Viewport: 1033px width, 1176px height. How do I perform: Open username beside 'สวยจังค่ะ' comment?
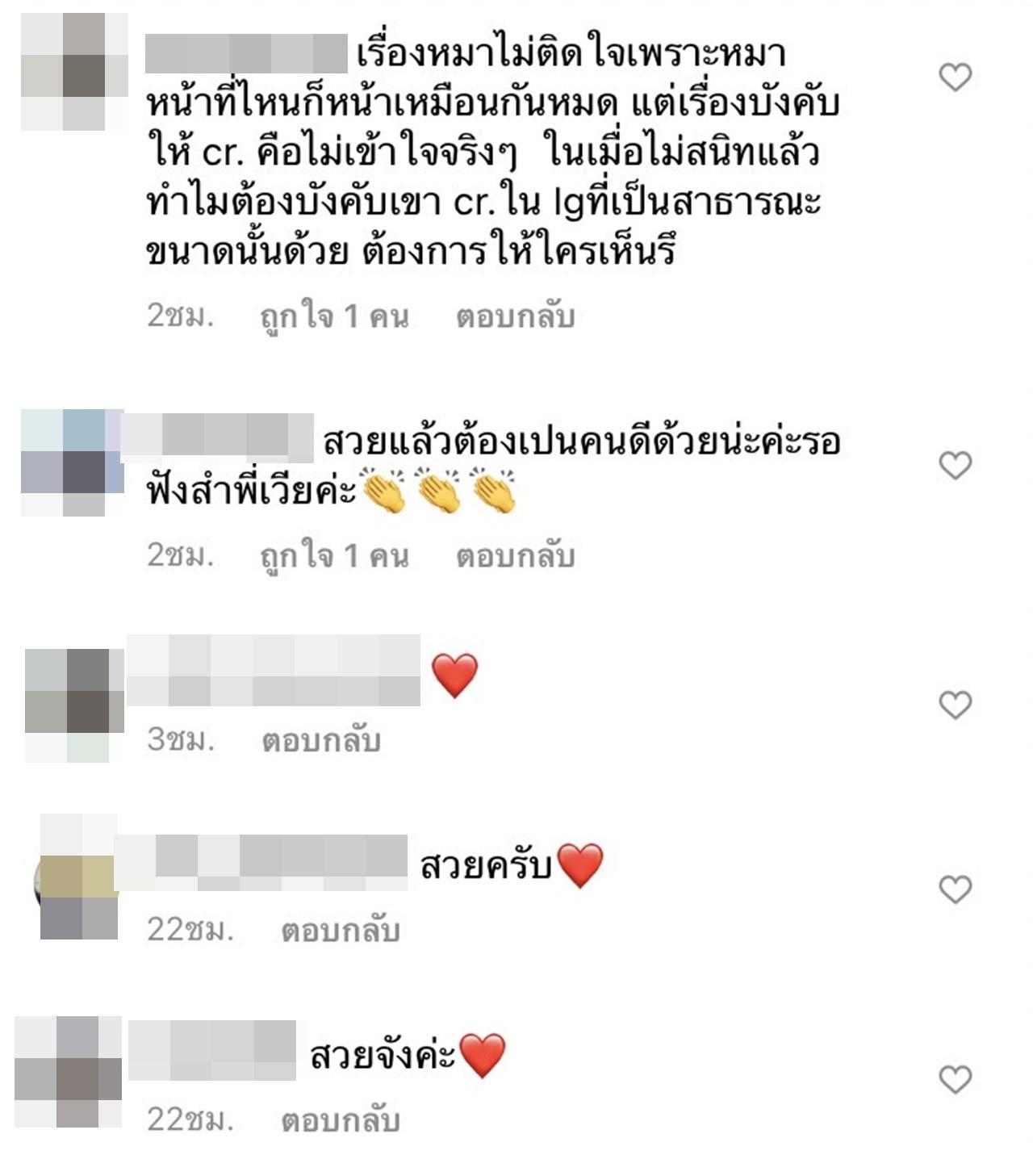point(212,1051)
